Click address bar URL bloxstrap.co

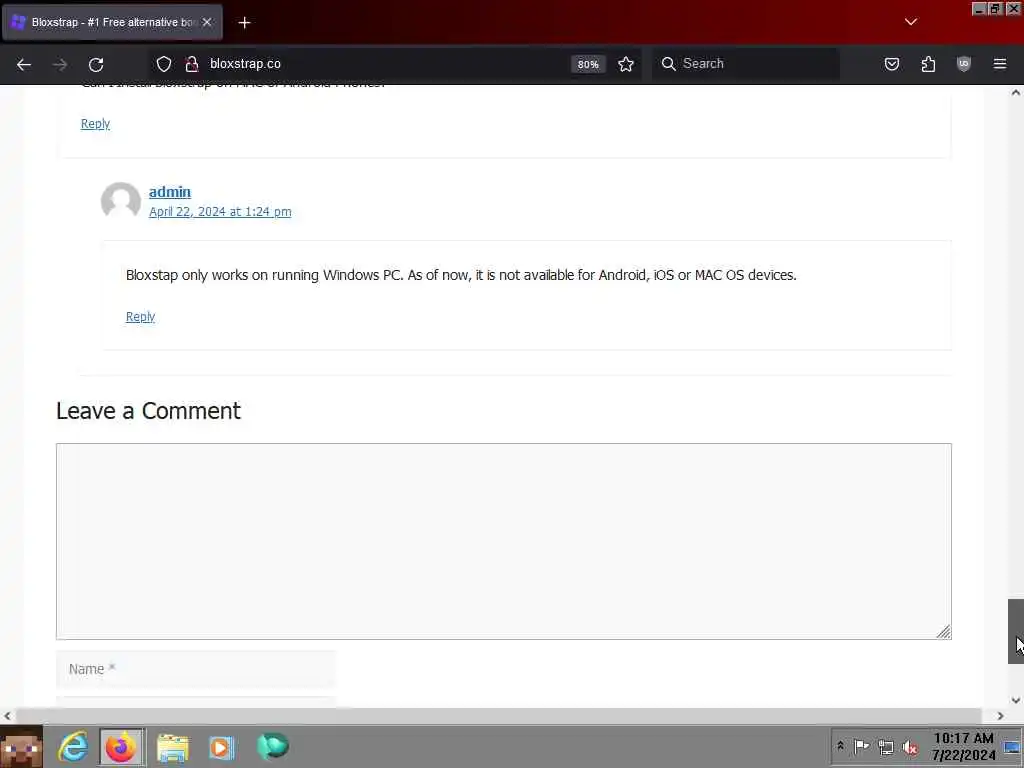[x=246, y=64]
